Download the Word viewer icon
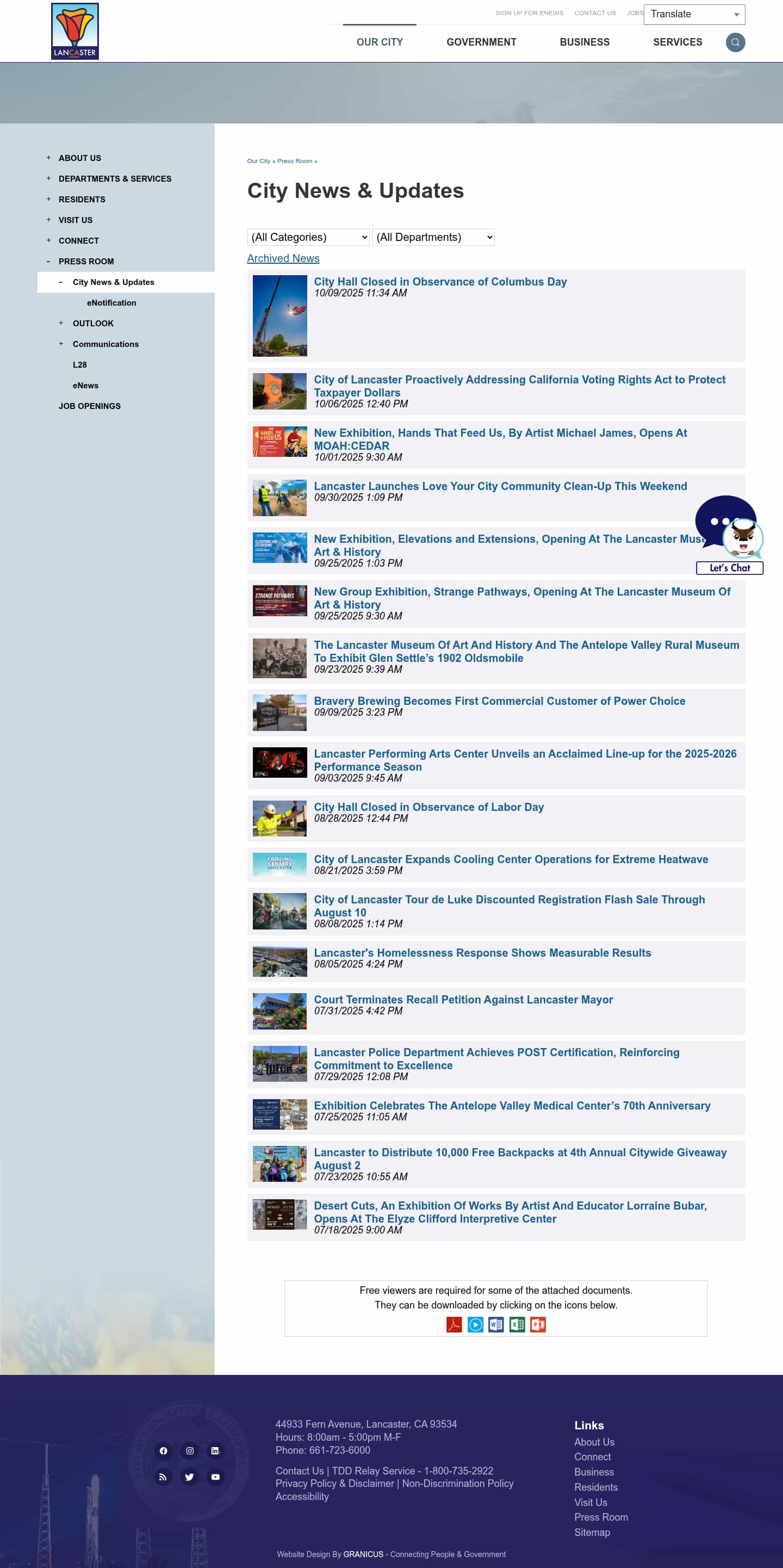The height and width of the screenshot is (1568, 783). click(x=496, y=1324)
